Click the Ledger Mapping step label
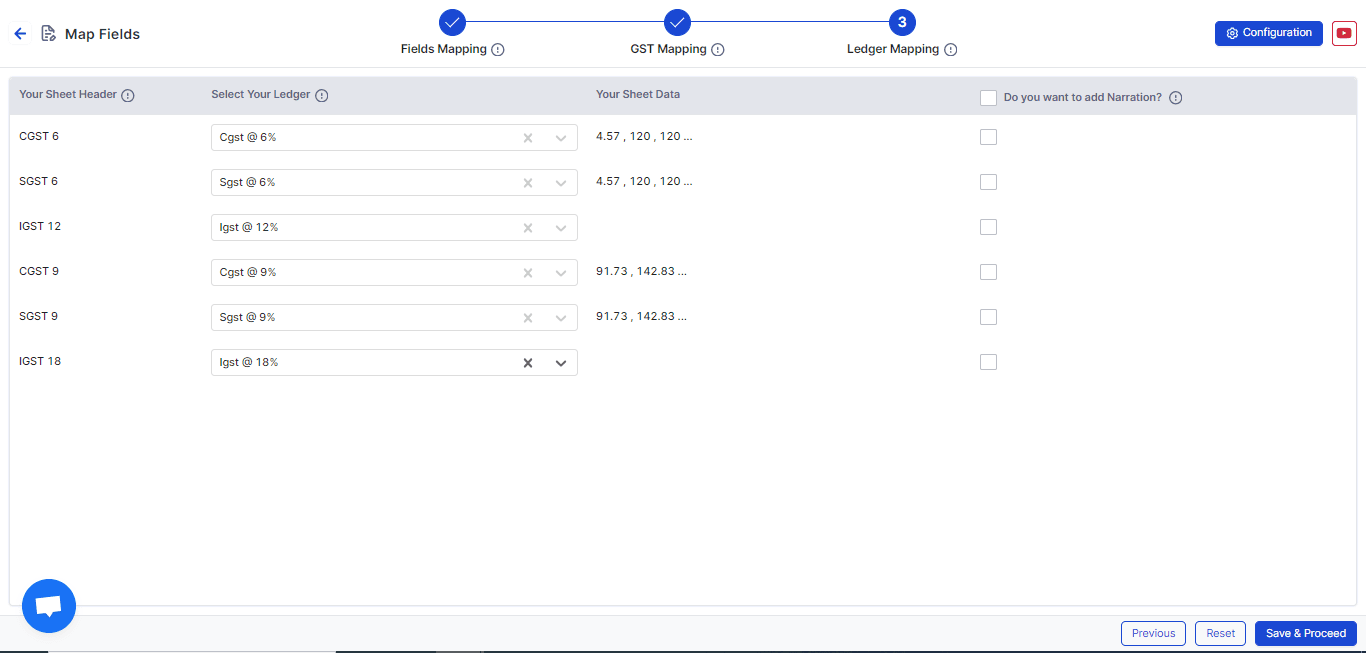1366x653 pixels. [893, 49]
